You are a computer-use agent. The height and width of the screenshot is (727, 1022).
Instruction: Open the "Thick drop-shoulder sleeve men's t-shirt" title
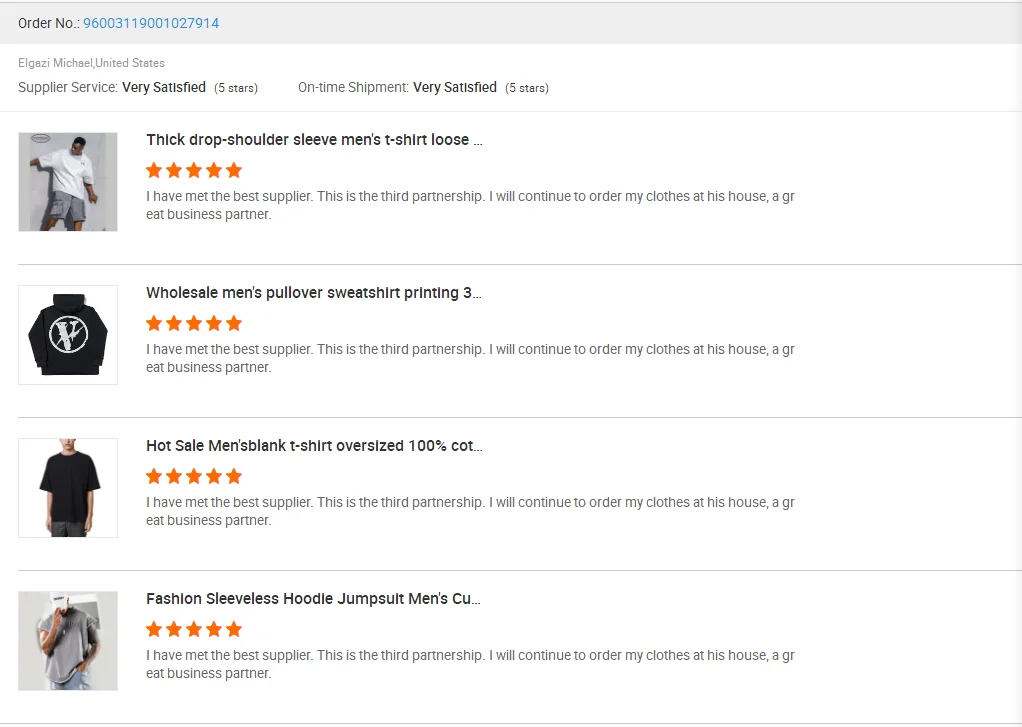(314, 140)
